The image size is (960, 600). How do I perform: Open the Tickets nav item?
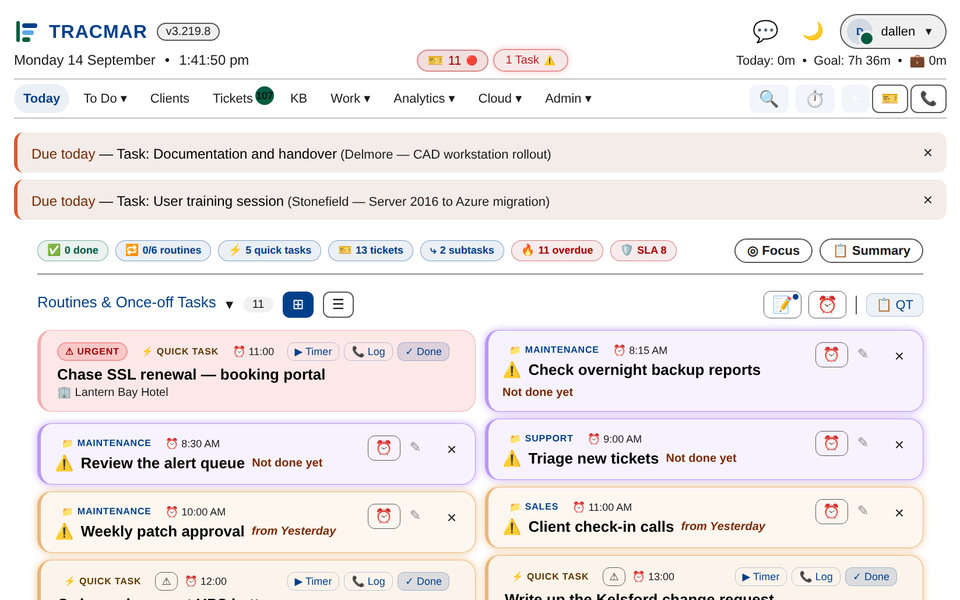click(233, 99)
